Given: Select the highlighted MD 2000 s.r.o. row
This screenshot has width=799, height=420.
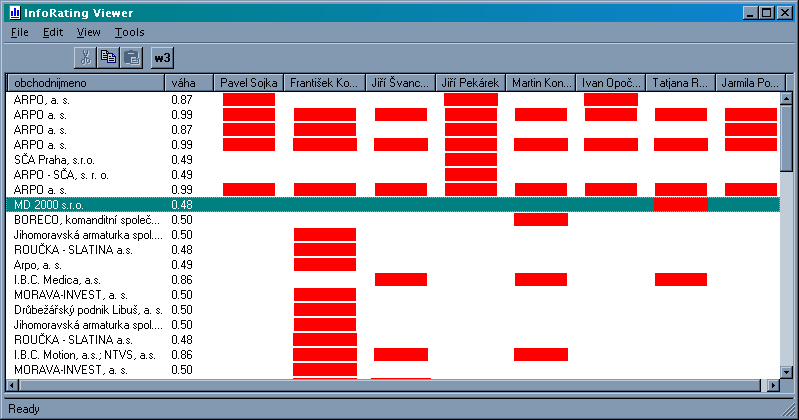Looking at the screenshot, I should tap(85, 204).
